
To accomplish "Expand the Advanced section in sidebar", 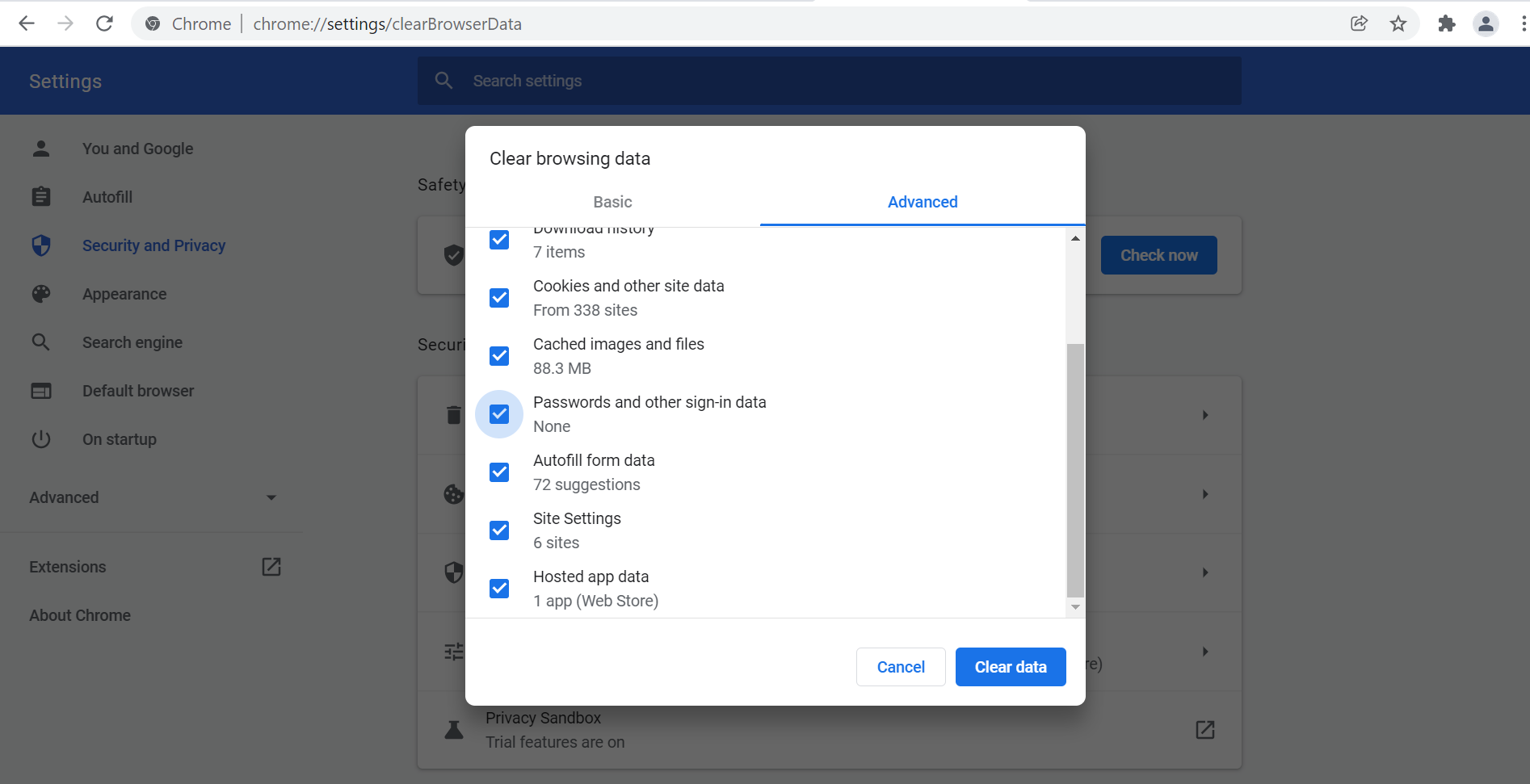I will (x=152, y=497).
